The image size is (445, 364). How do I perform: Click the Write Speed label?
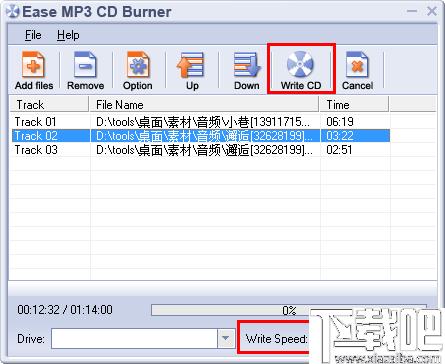click(276, 339)
